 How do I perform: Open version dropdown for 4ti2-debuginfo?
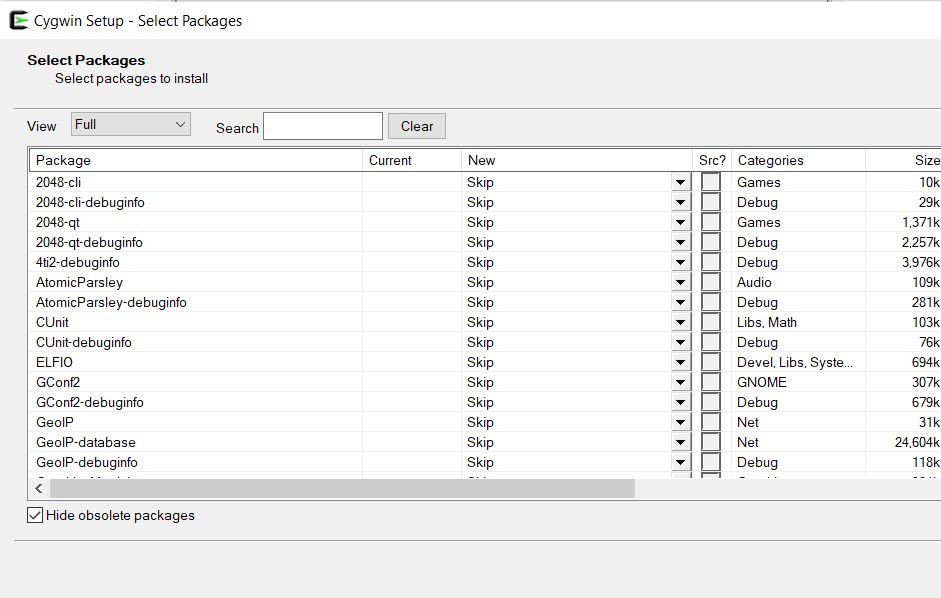coord(681,262)
